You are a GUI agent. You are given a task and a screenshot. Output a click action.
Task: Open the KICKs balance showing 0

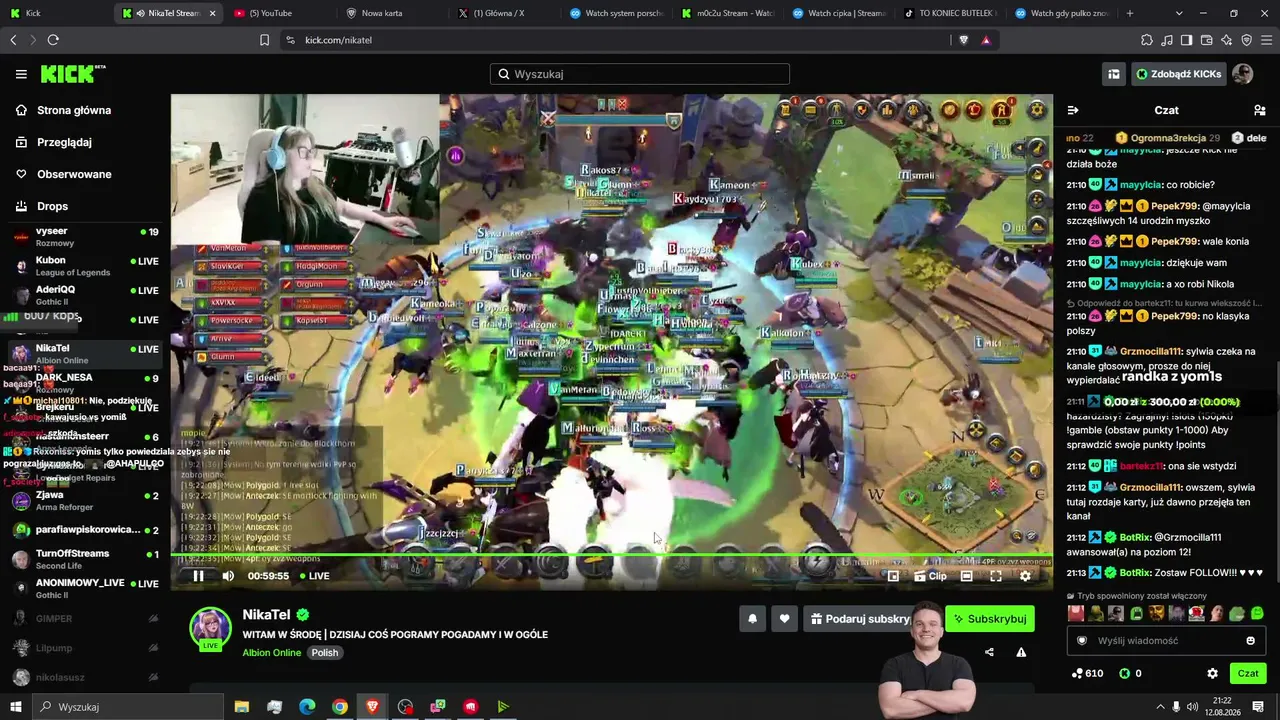point(1130,673)
